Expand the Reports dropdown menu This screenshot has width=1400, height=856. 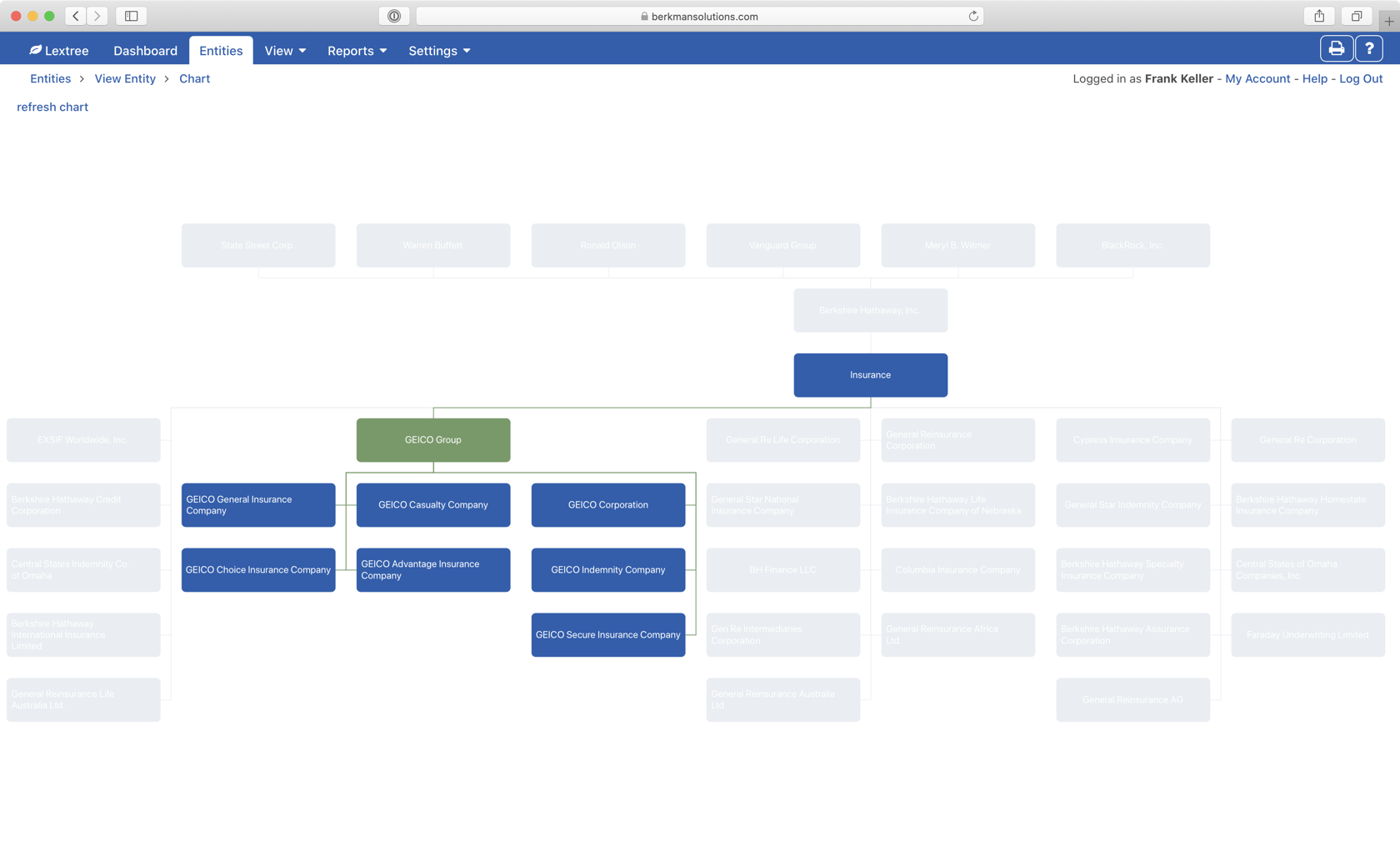pyautogui.click(x=357, y=51)
